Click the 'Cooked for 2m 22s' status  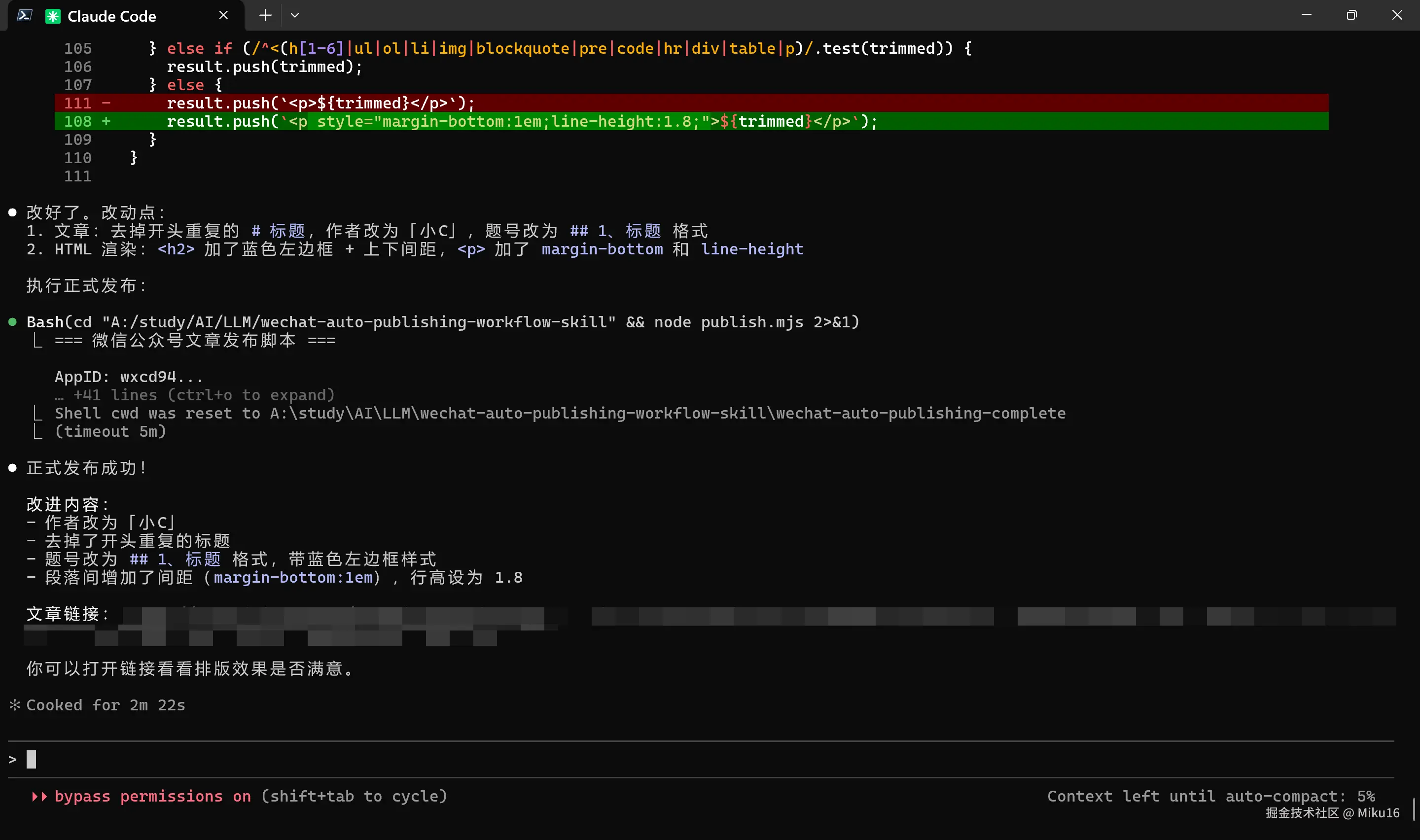[106, 705]
